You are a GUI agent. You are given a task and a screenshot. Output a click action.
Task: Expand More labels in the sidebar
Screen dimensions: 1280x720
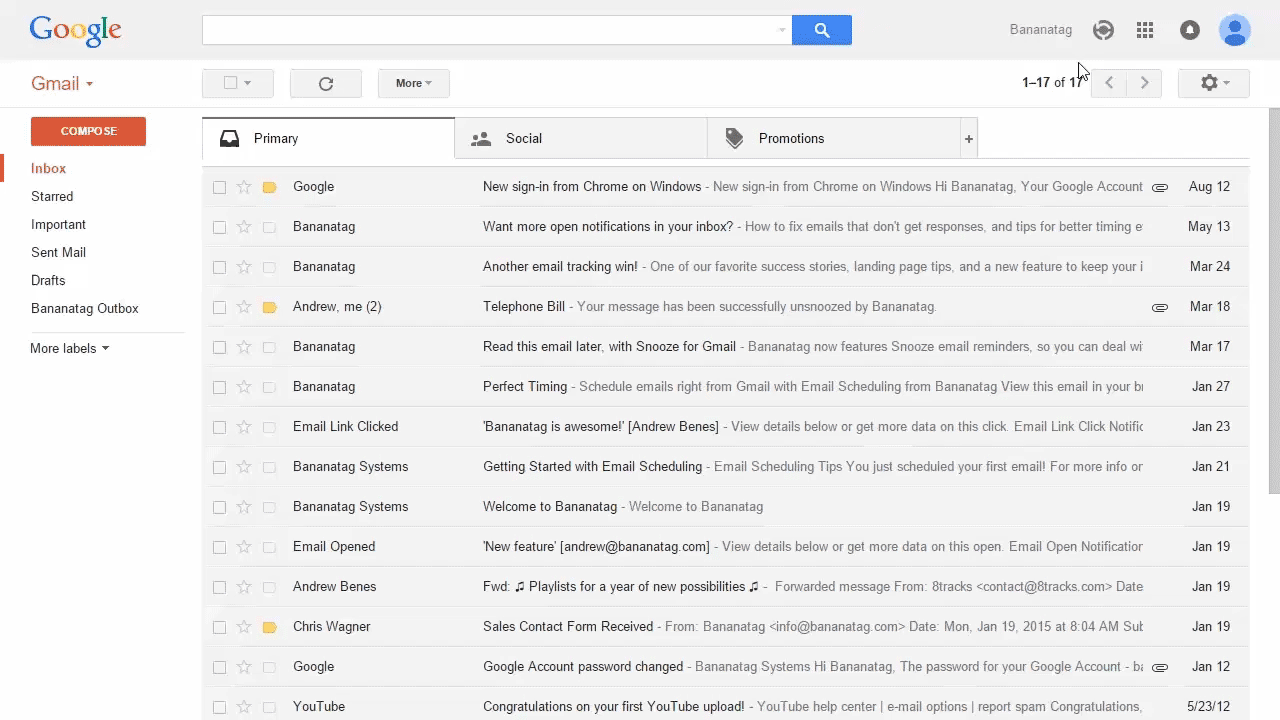(x=69, y=348)
